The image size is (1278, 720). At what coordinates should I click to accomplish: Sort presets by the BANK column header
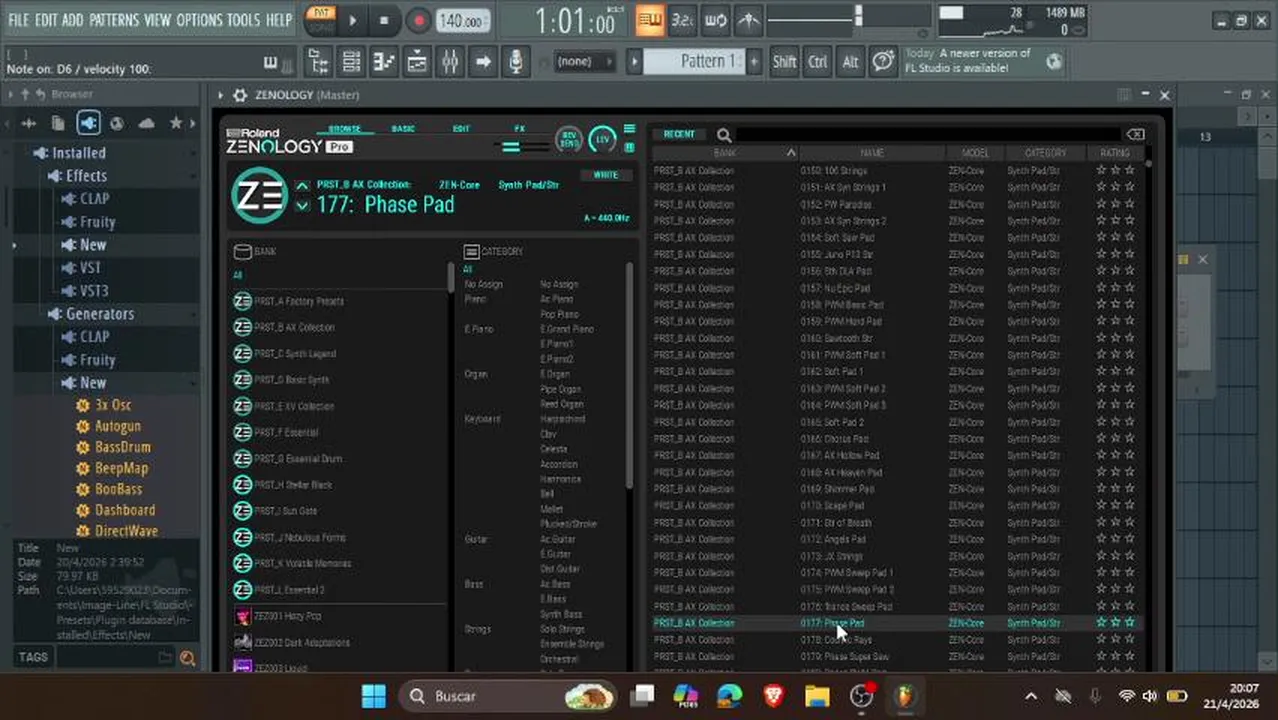coord(725,153)
